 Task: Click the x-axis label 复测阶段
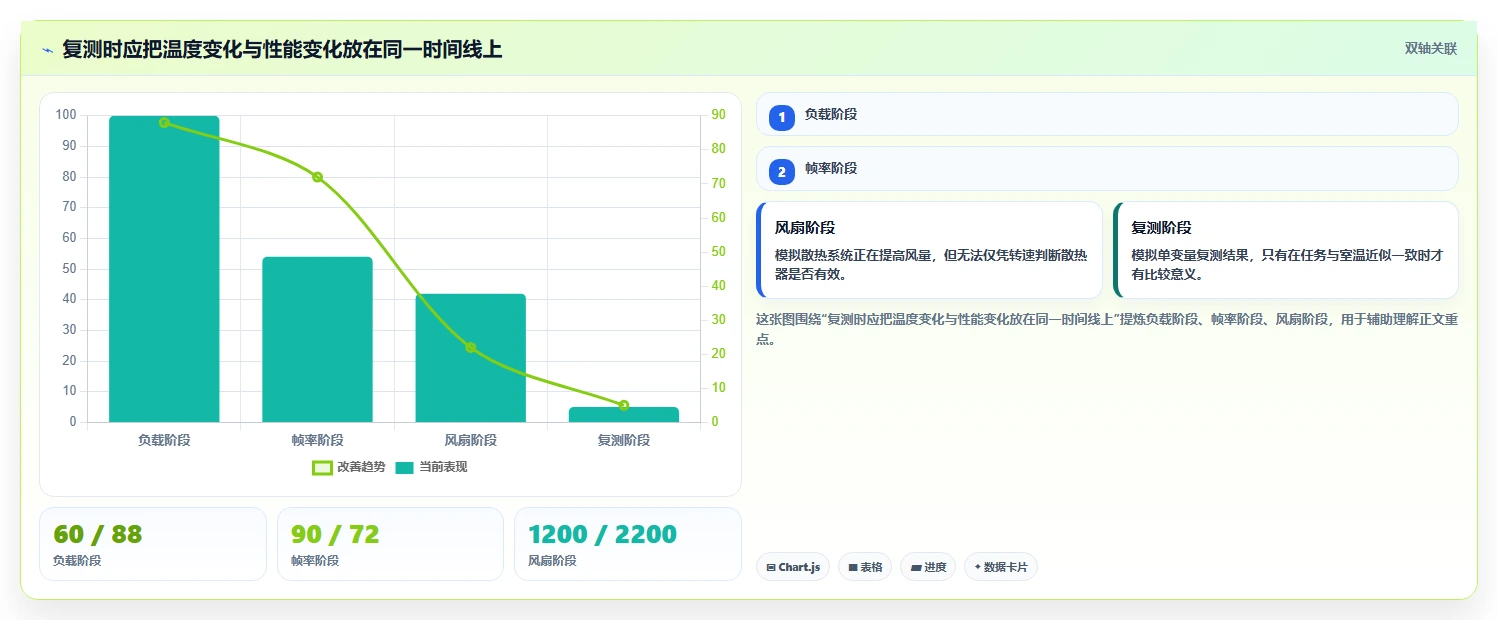(623, 440)
